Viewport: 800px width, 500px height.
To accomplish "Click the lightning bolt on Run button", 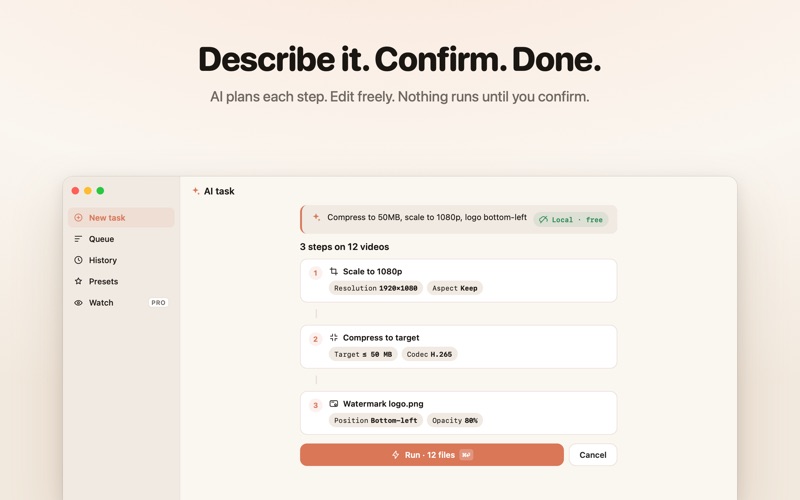I will point(395,455).
